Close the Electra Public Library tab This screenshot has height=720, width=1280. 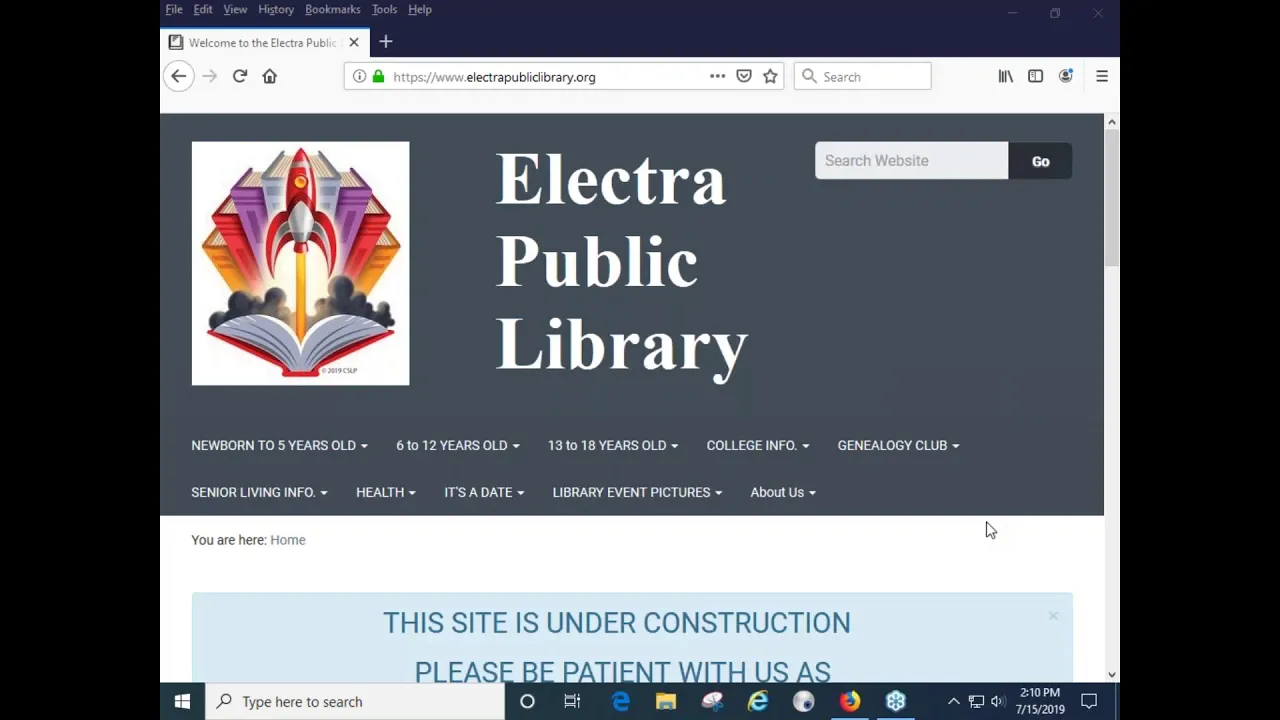click(x=354, y=42)
